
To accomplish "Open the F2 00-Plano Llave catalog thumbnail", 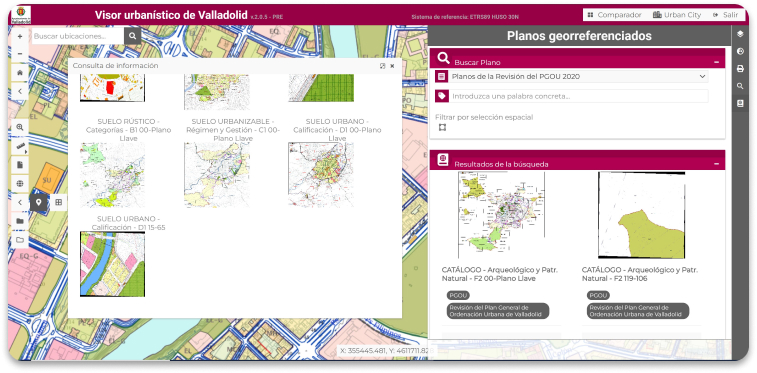I will pos(502,215).
